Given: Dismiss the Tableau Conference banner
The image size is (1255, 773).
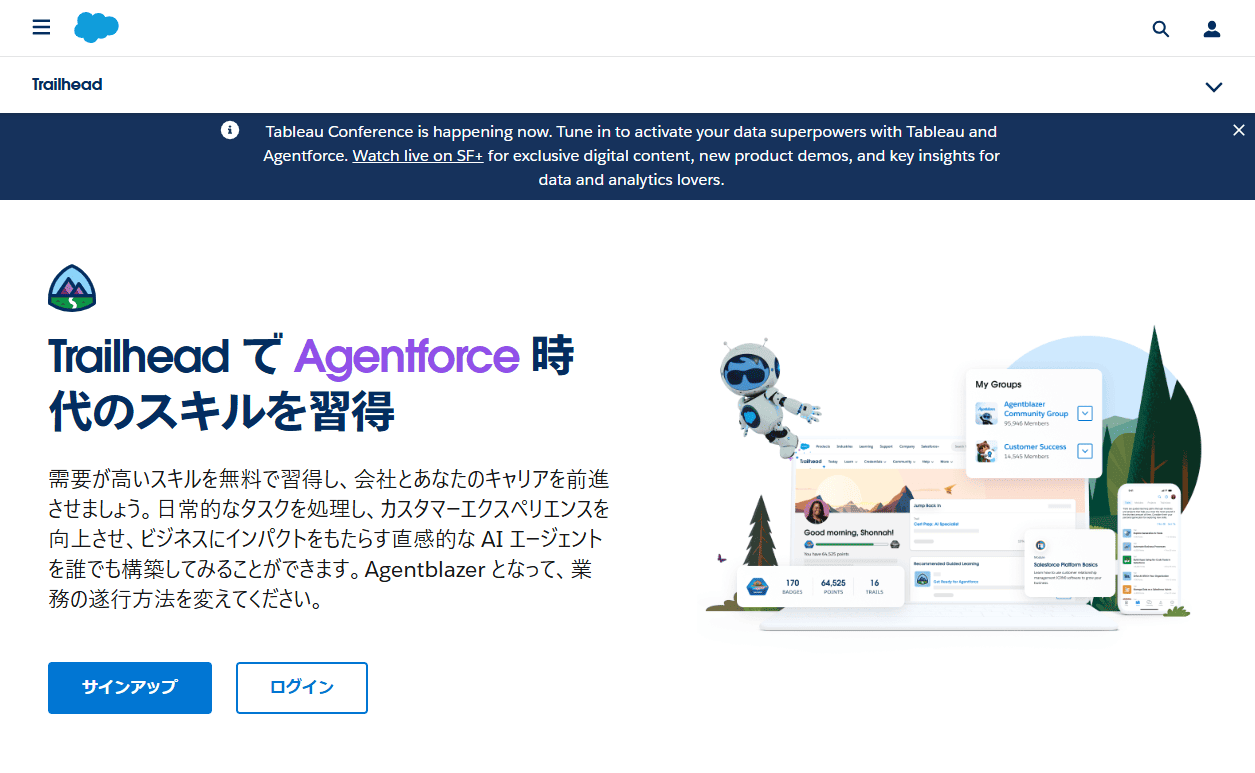Looking at the screenshot, I should click(1239, 130).
